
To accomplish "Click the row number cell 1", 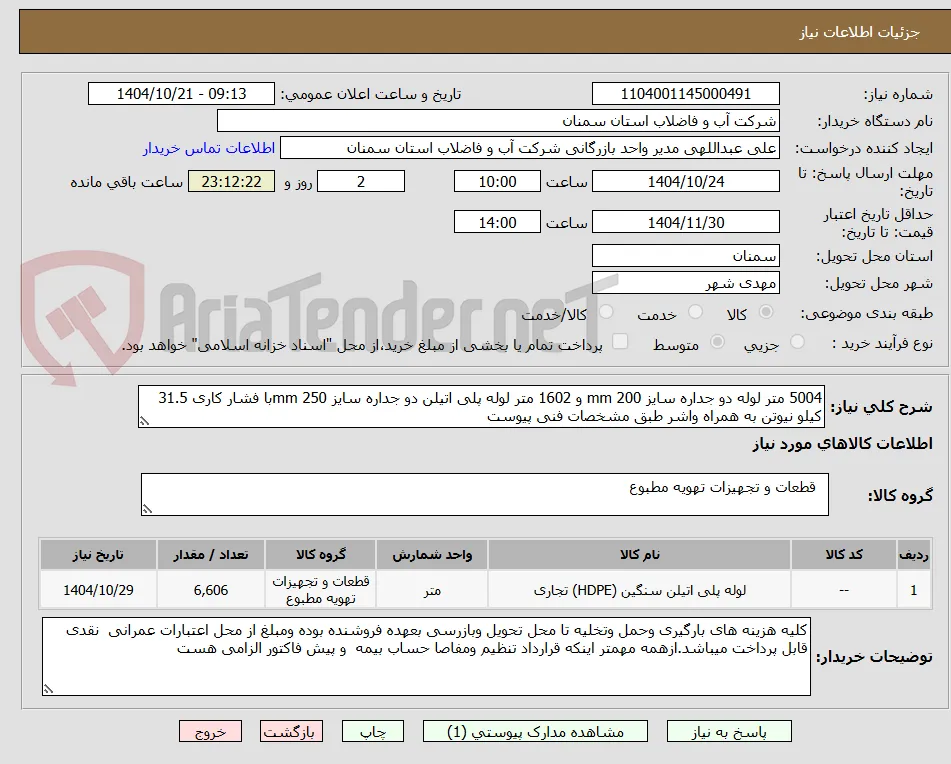I will point(913,590).
